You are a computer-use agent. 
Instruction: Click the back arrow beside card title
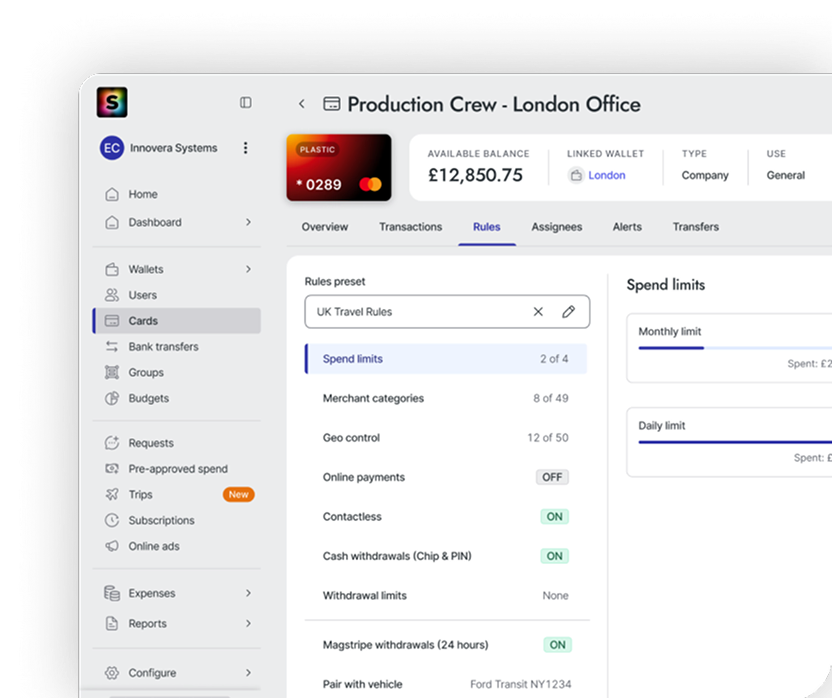301,104
